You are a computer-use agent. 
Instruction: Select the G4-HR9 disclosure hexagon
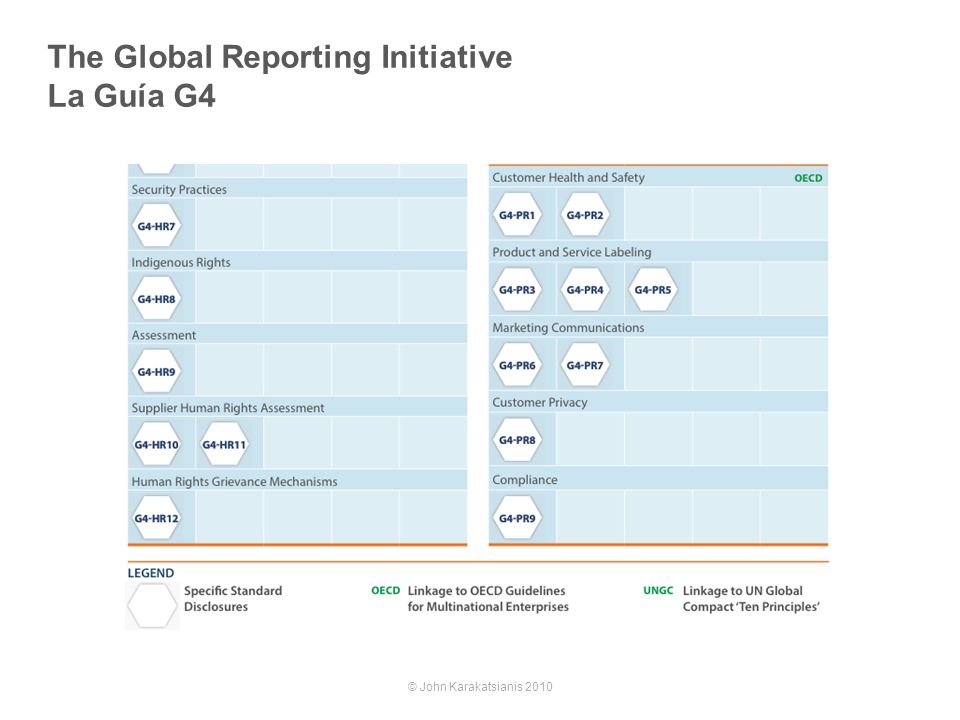coord(156,372)
